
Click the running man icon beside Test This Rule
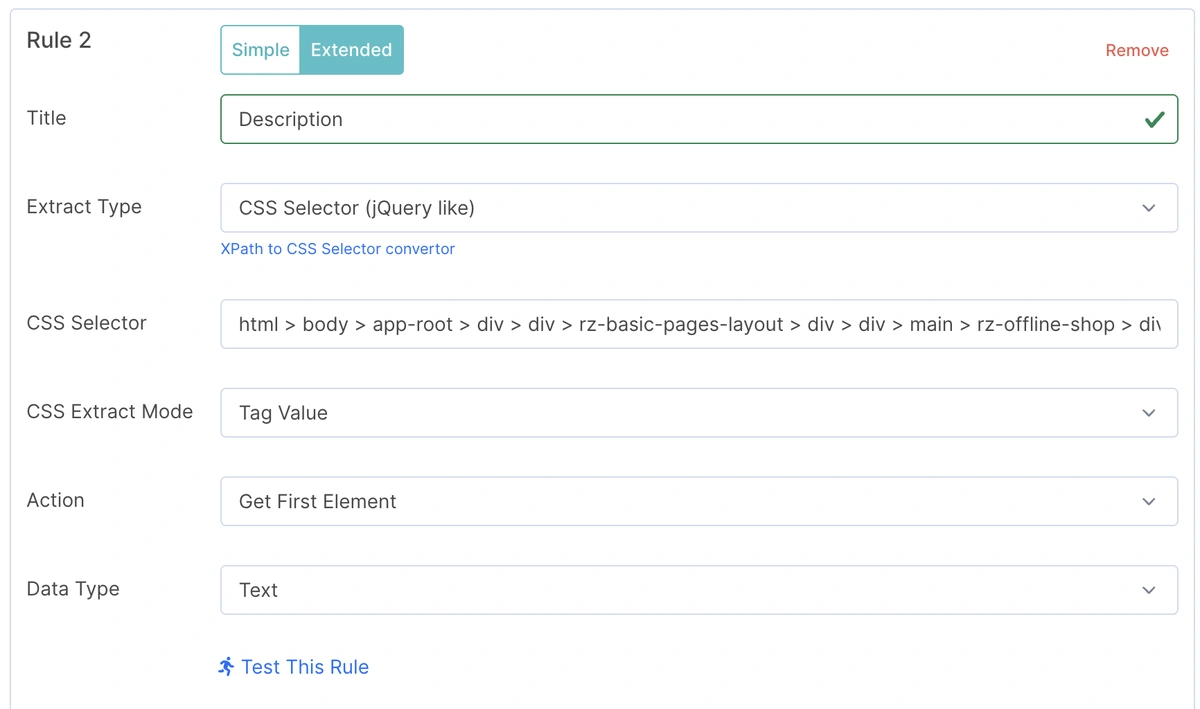(226, 666)
